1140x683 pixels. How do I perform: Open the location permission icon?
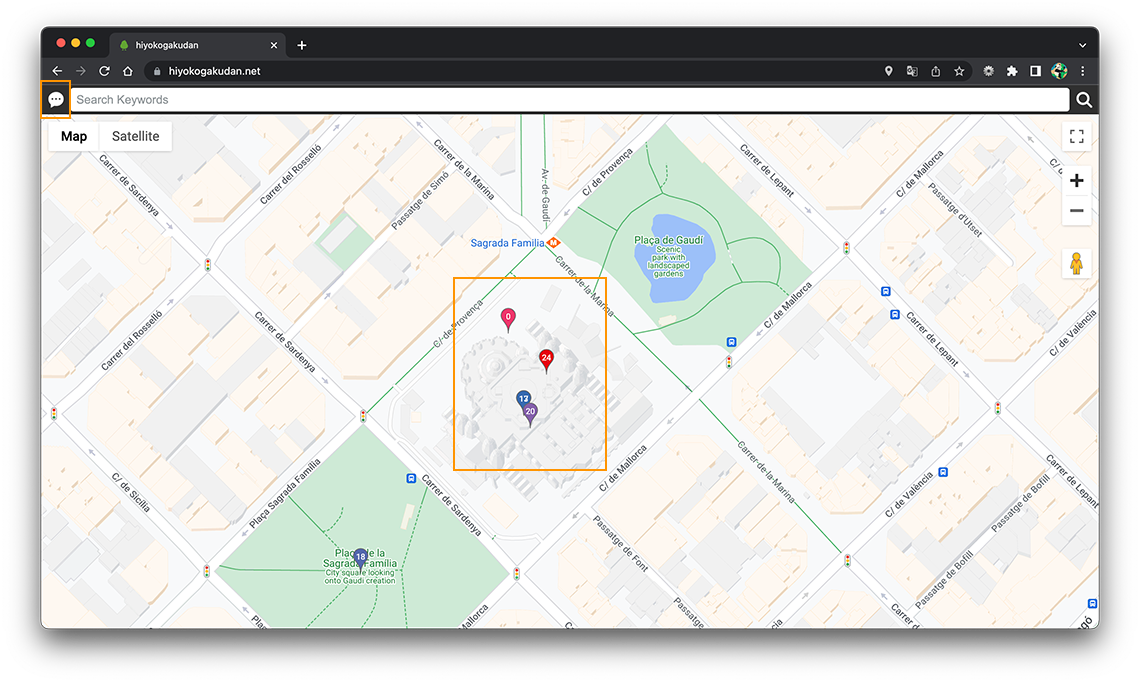tap(888, 71)
